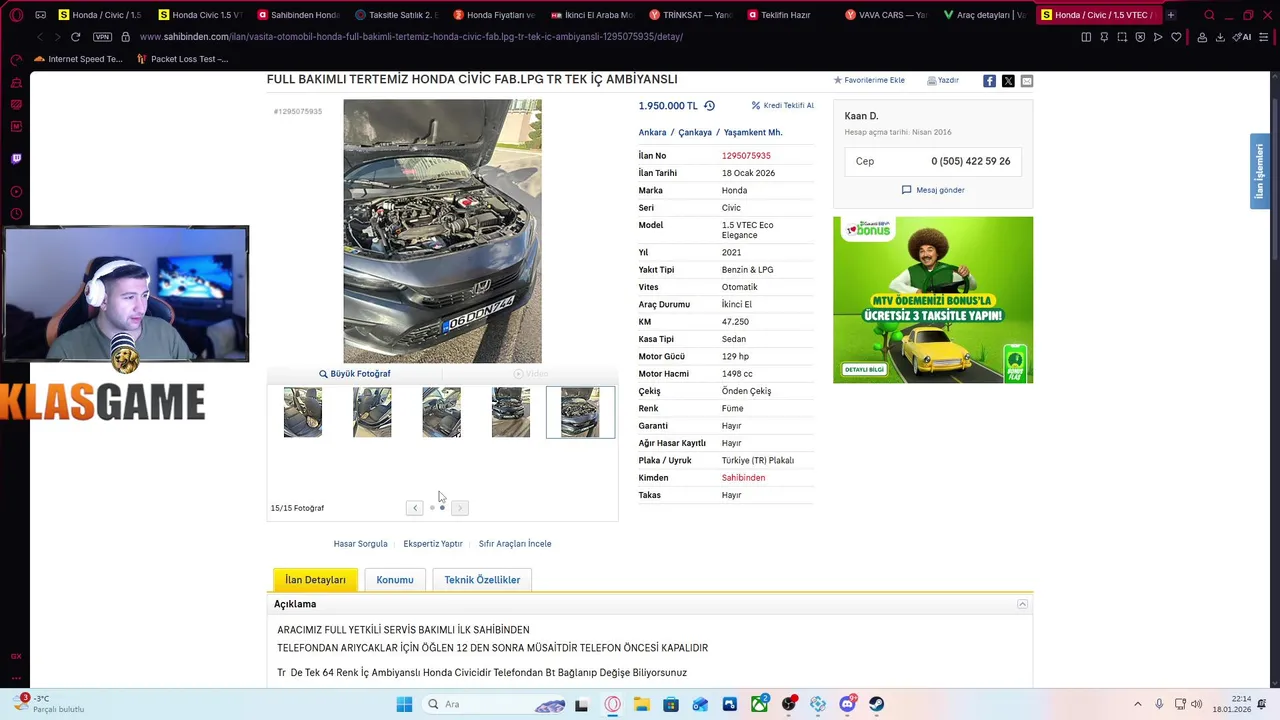Click Çankaya breadcrumb location link
This screenshot has height=720, width=1280.
point(695,132)
